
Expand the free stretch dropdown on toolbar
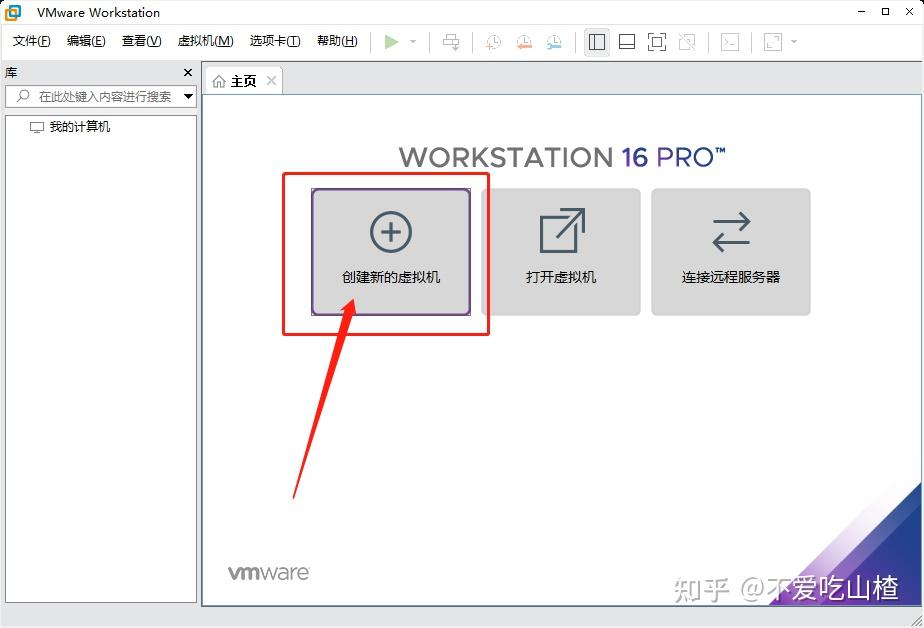coord(793,42)
